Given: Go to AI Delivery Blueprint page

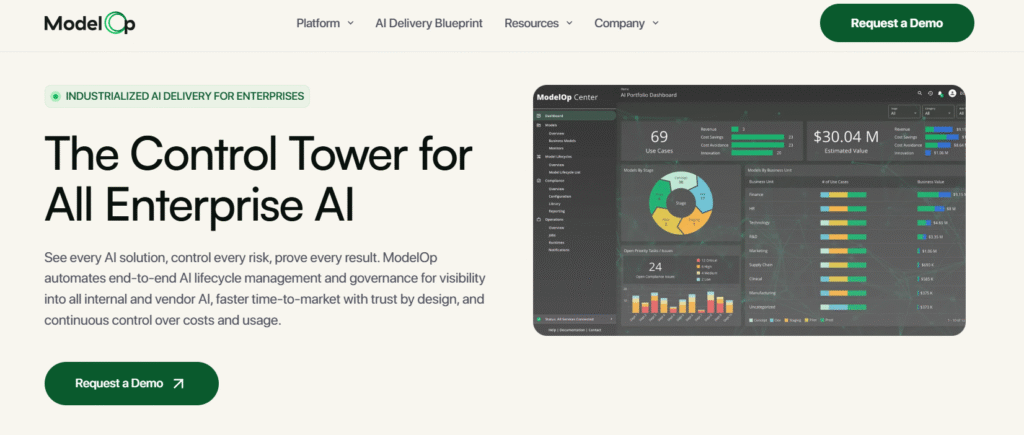Looking at the screenshot, I should 429,23.
